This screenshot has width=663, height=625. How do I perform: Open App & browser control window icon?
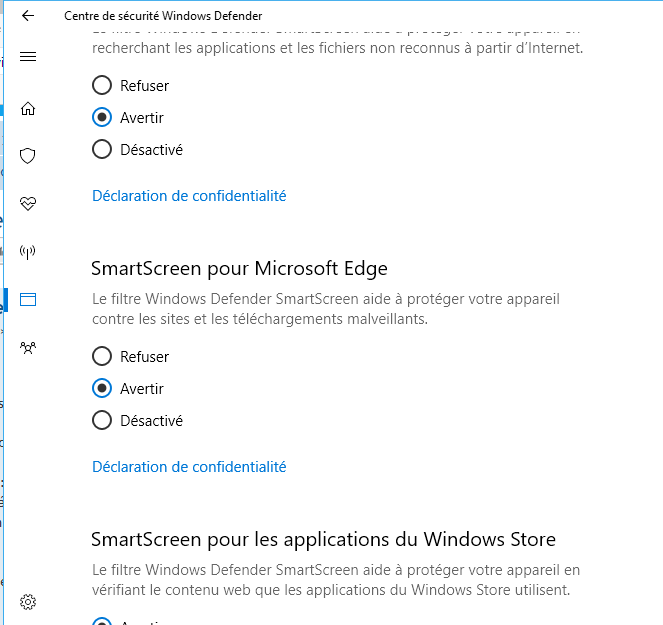tap(28, 299)
